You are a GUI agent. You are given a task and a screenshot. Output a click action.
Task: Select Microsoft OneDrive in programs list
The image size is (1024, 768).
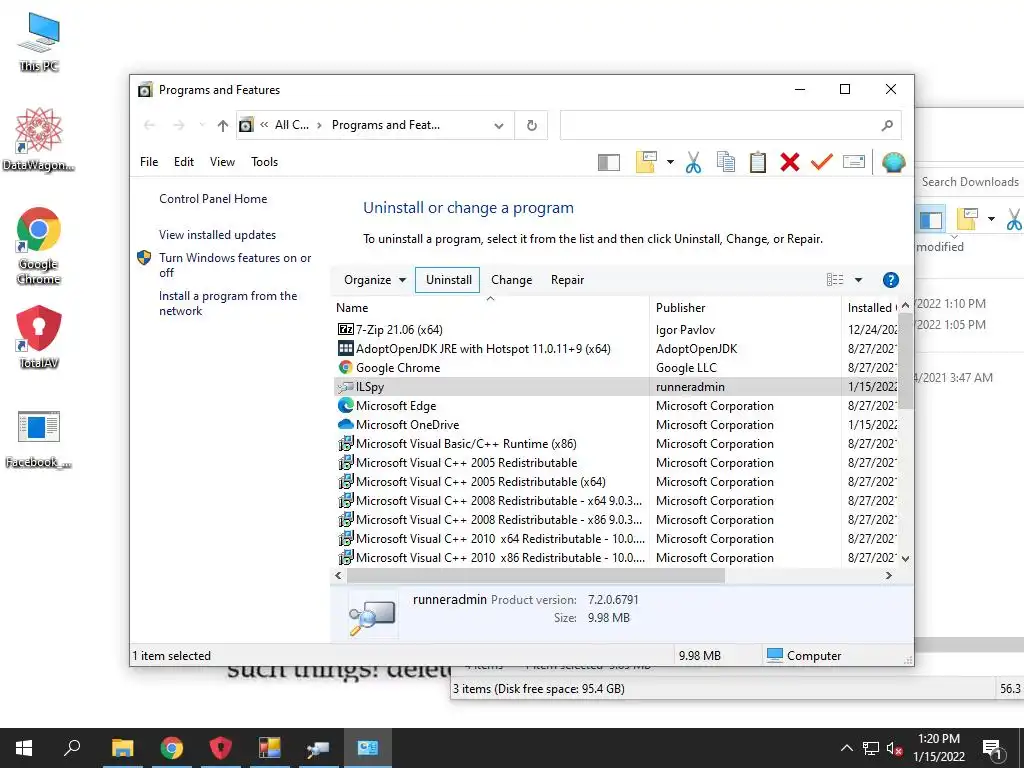click(x=615, y=424)
